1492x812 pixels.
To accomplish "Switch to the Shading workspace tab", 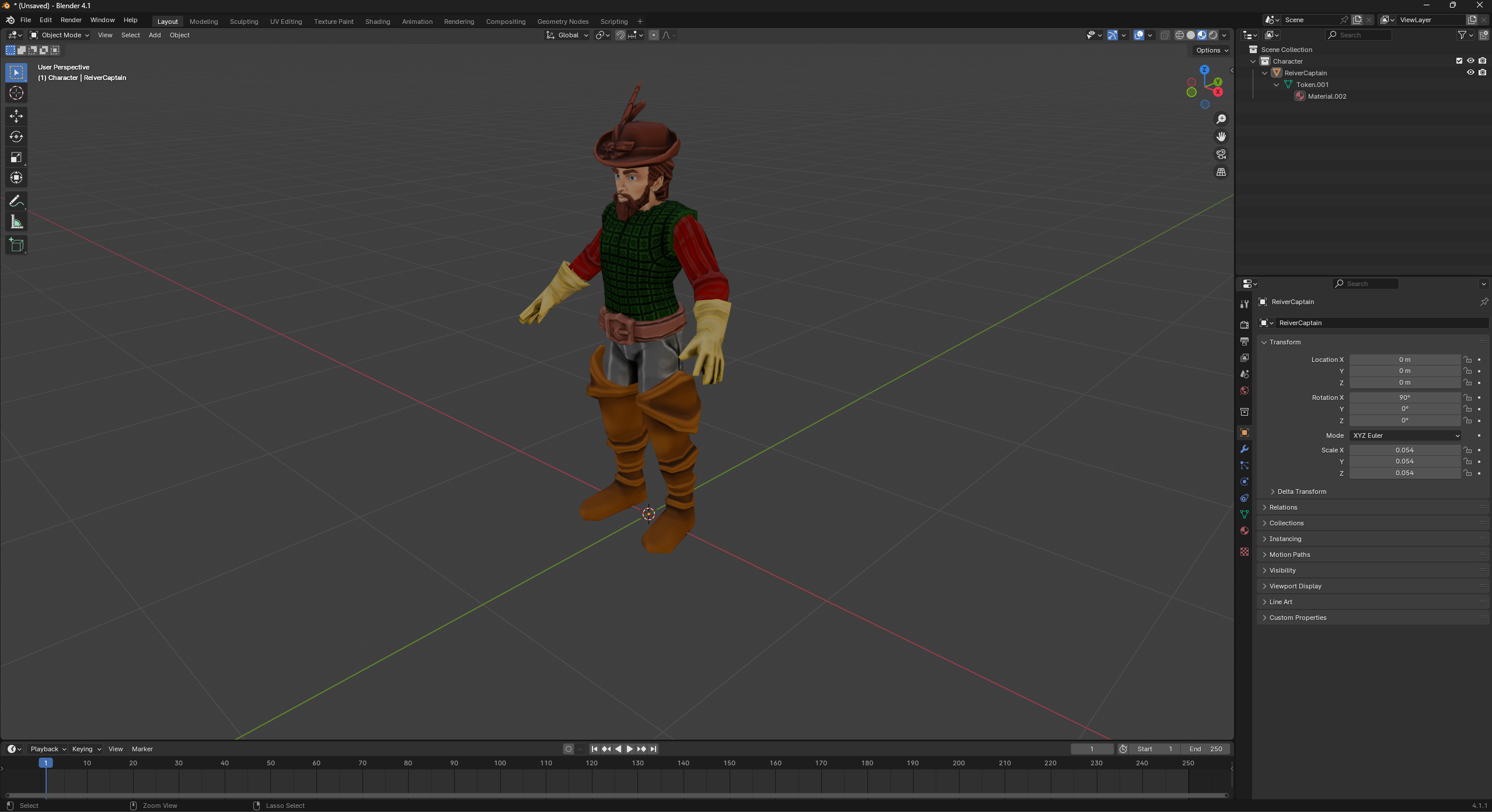I will pyautogui.click(x=377, y=22).
